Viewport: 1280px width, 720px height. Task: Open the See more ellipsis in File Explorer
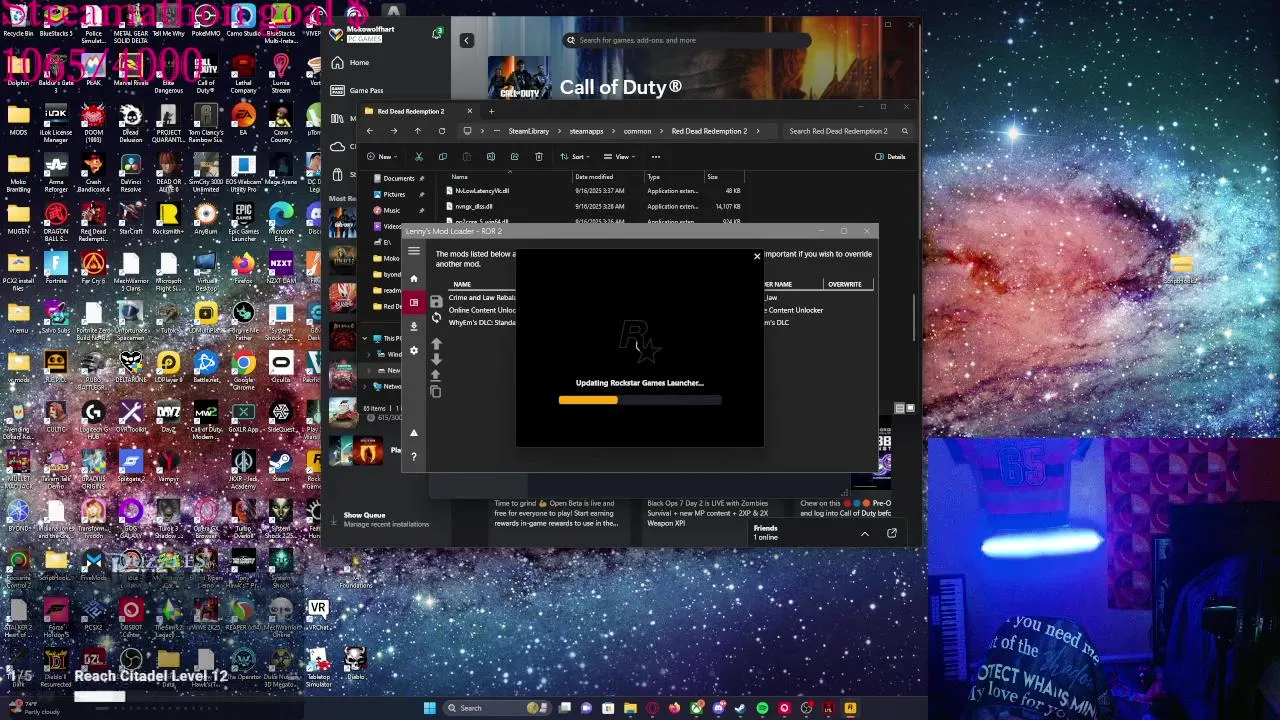point(656,156)
